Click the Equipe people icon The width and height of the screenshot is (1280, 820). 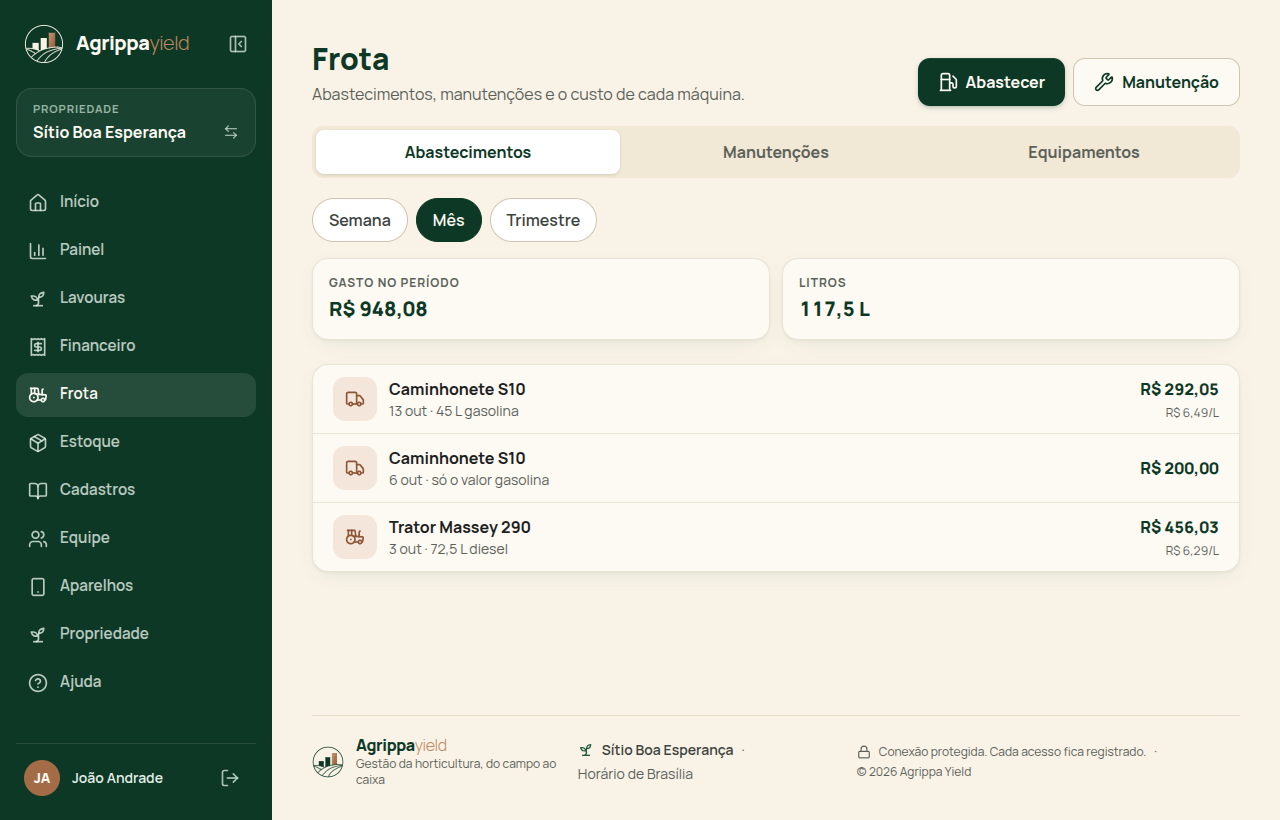click(x=38, y=538)
